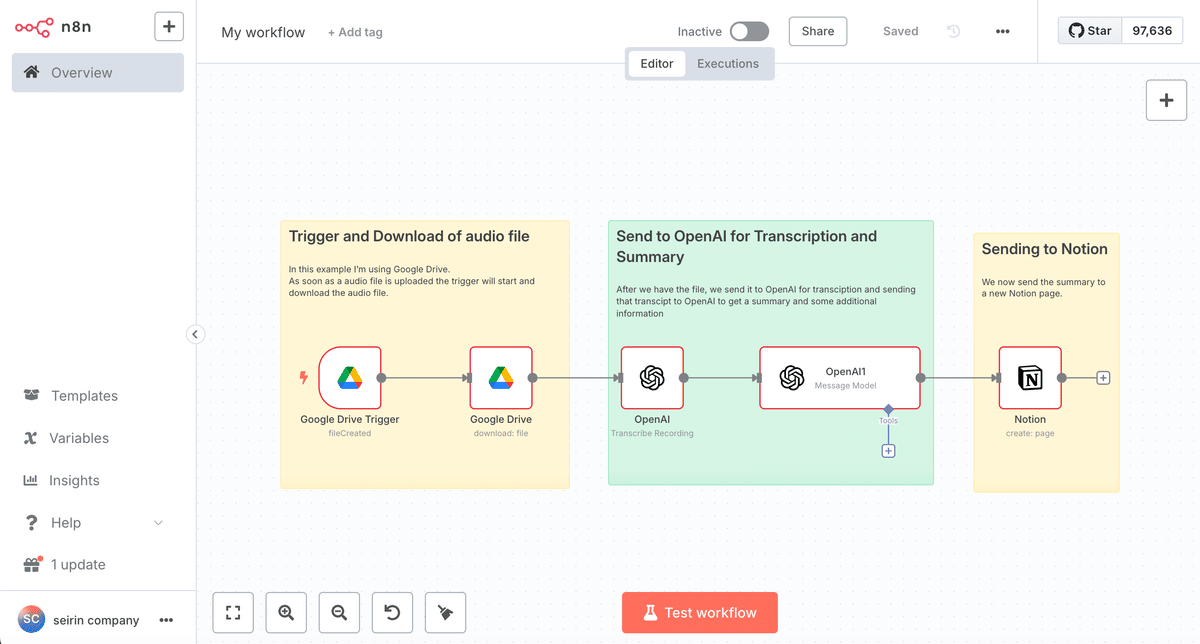
Task: Click the 1 update gift icon
Action: point(31,564)
